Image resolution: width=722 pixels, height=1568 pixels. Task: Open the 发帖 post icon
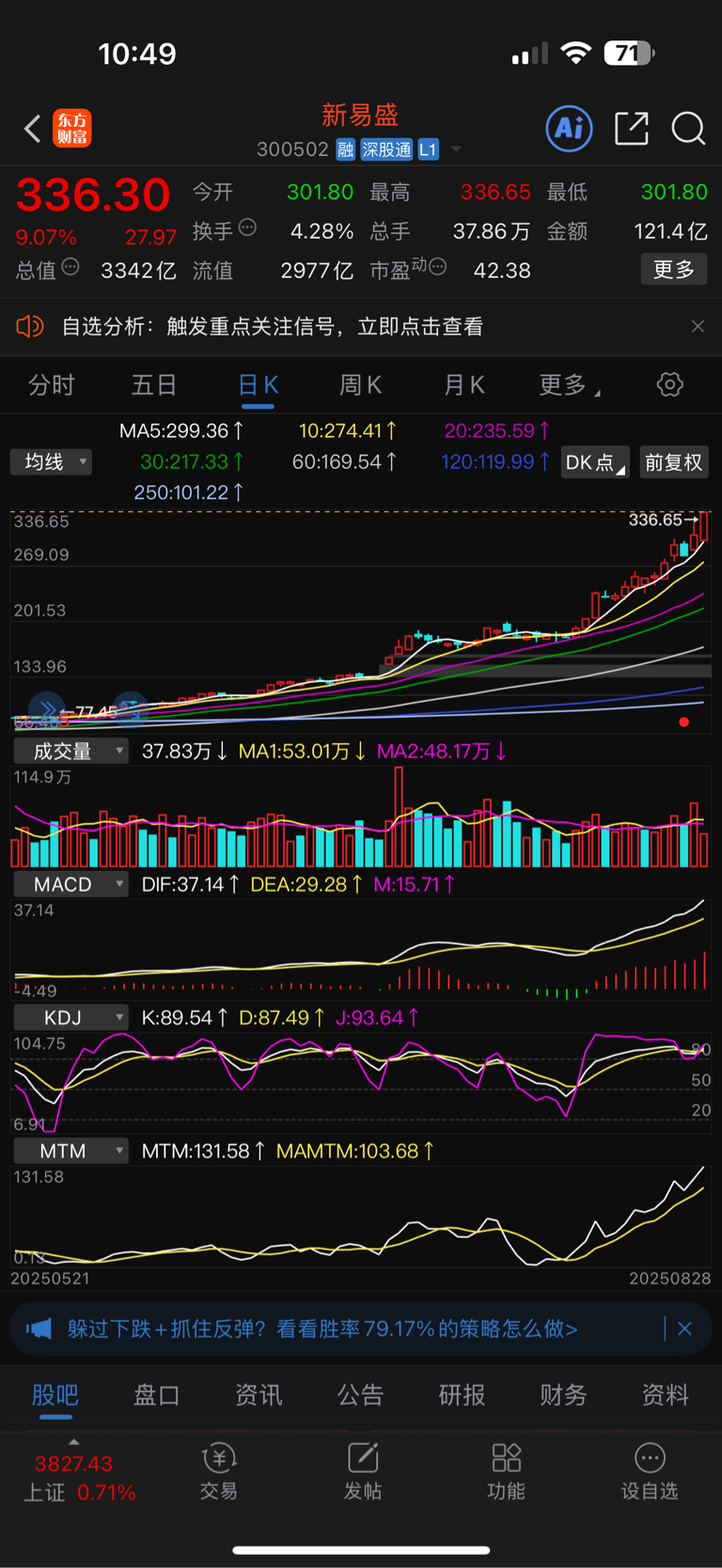[363, 1471]
